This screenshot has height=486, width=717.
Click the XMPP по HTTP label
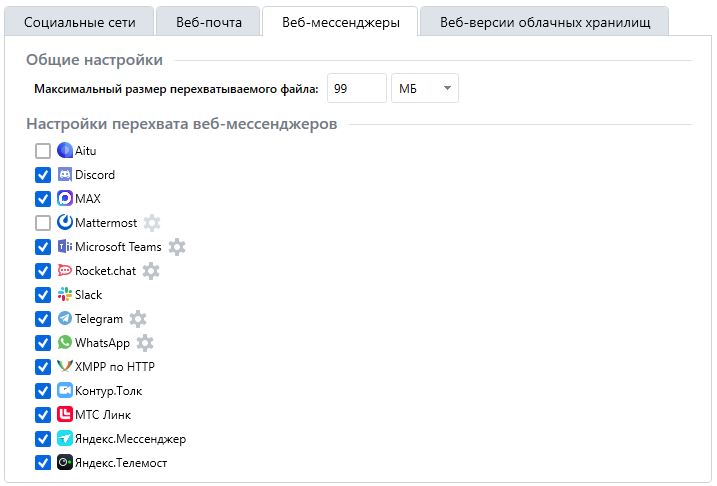tap(115, 367)
